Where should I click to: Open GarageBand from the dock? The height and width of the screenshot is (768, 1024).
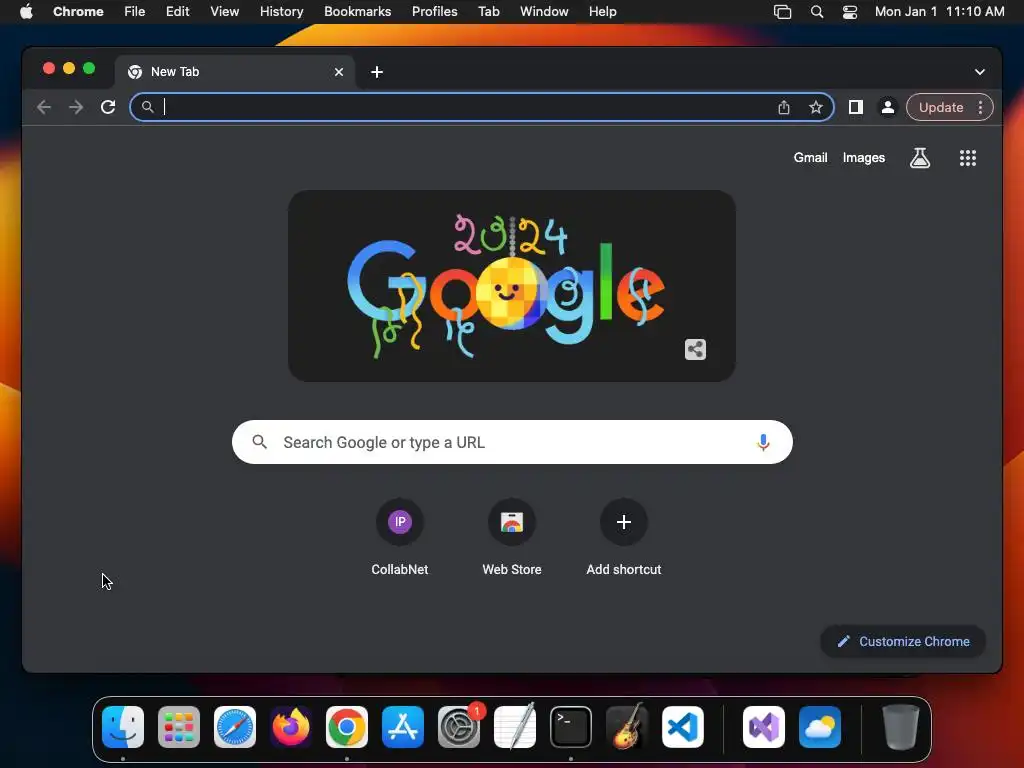(x=627, y=727)
